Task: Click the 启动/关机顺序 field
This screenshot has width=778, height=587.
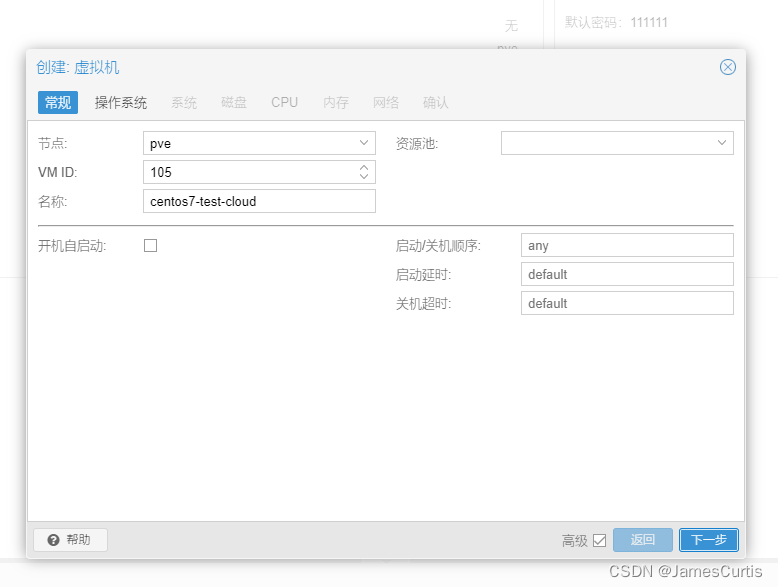Action: pos(627,245)
